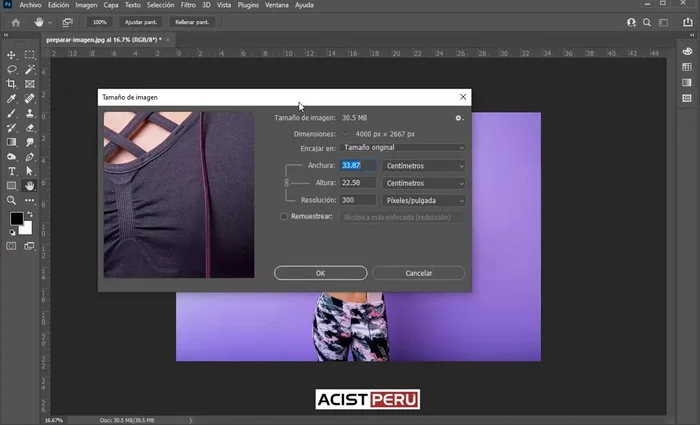This screenshot has width=700, height=425.
Task: Open the dialog gear settings menu
Action: pyautogui.click(x=459, y=118)
